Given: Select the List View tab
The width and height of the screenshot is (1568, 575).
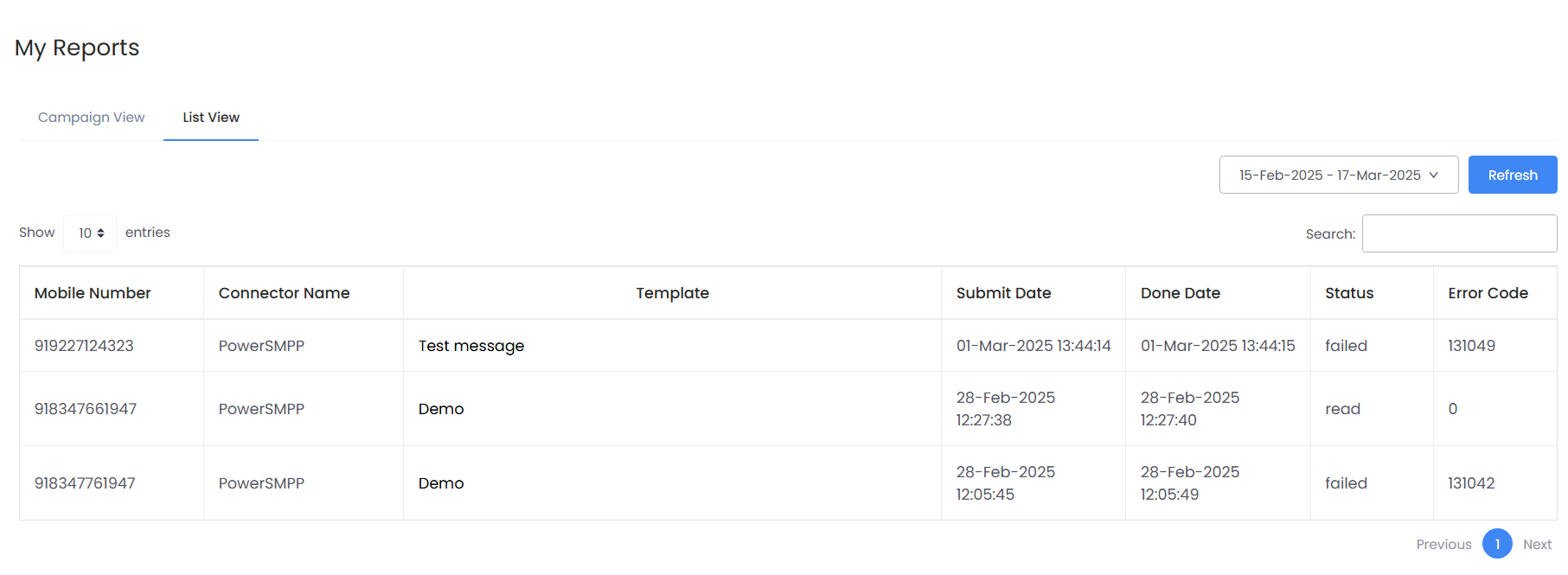Looking at the screenshot, I should [x=210, y=117].
